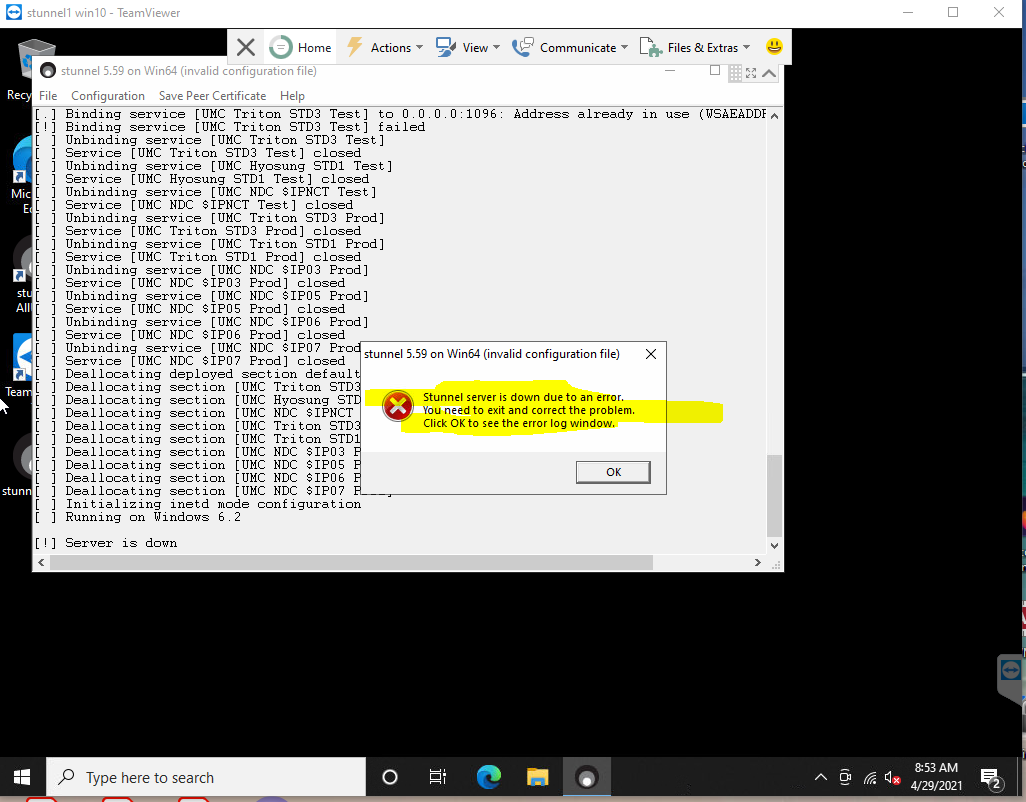Click the smiley feedback icon
The width and height of the screenshot is (1026, 802).
click(774, 47)
